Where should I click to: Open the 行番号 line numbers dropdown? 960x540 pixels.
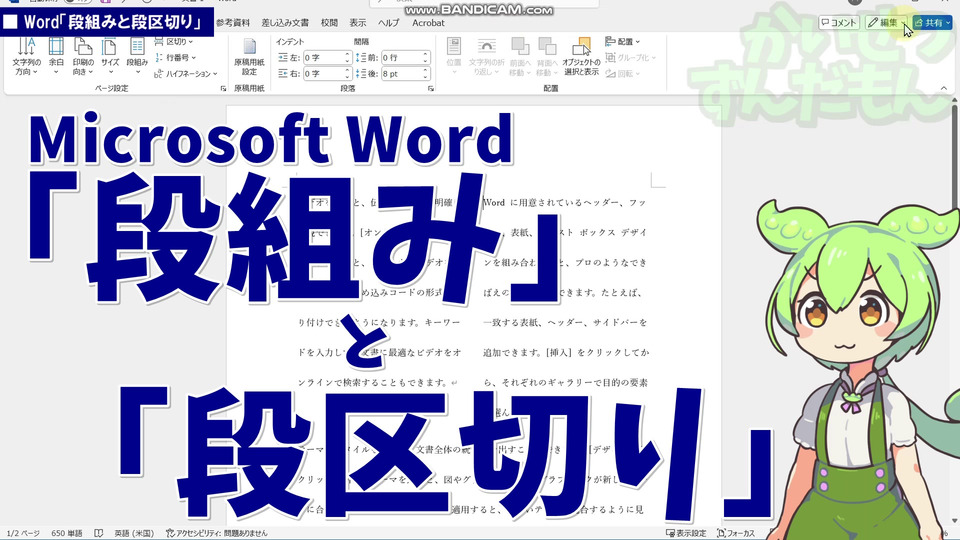click(x=176, y=58)
